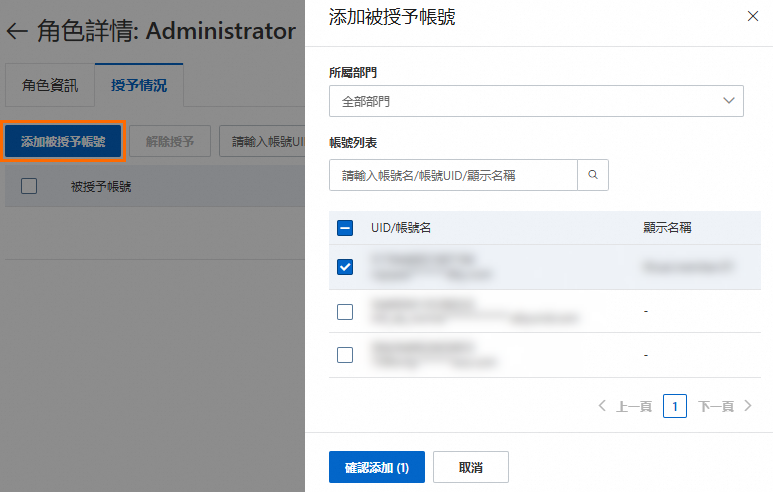This screenshot has height=492, width=773.
Task: Switch to the 角色資訊 tab
Action: point(50,85)
